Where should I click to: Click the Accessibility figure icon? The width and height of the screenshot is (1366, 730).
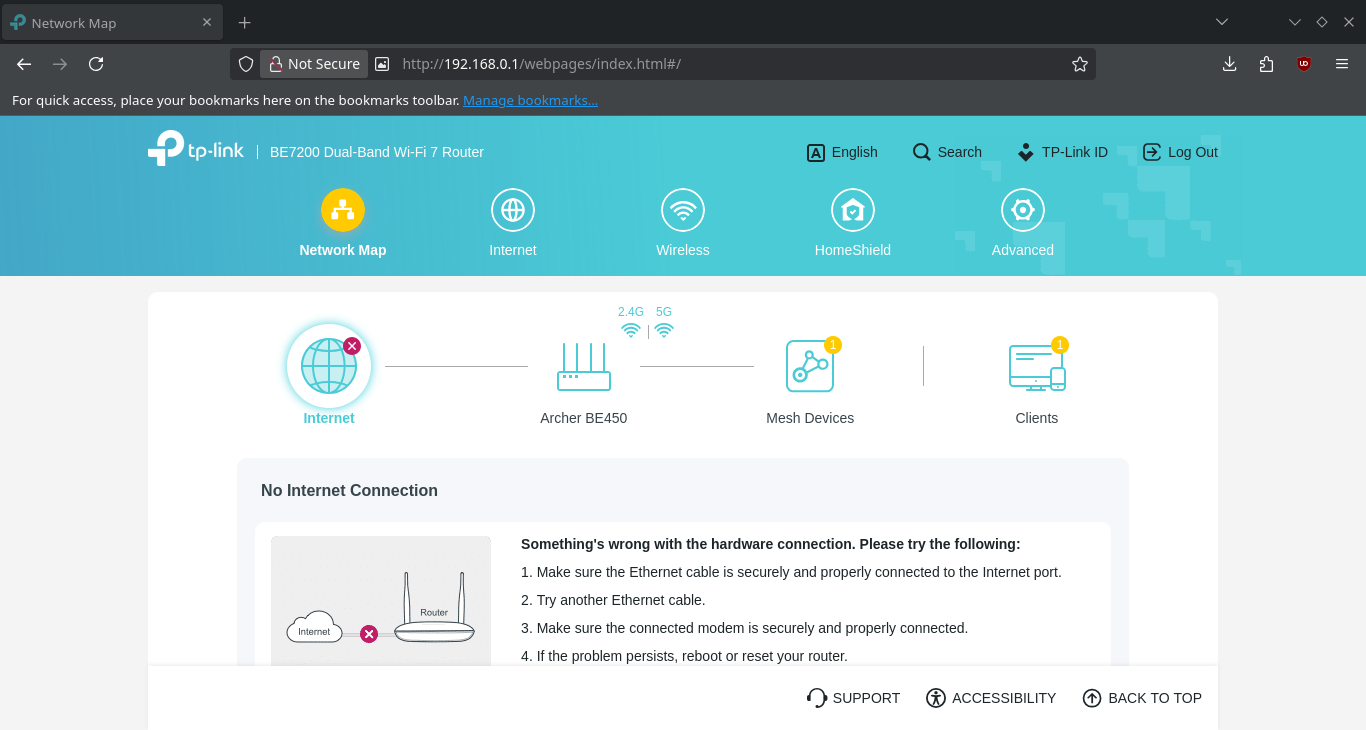click(x=936, y=698)
